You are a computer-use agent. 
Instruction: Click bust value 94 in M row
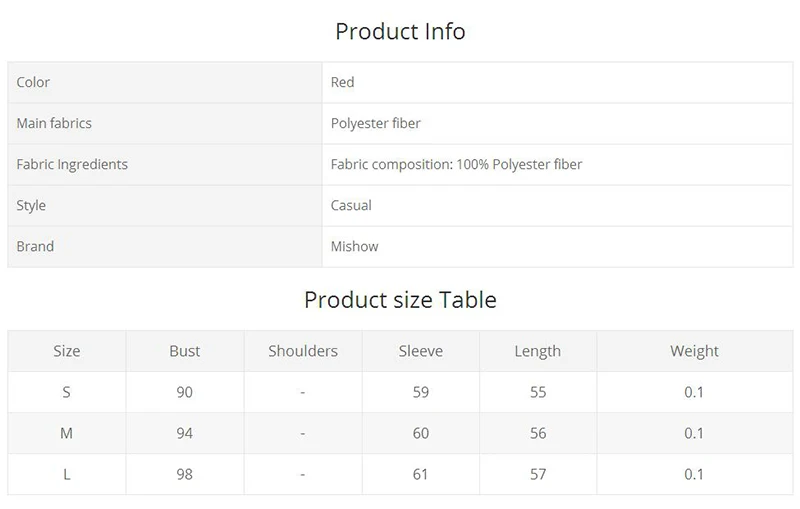tap(185, 434)
